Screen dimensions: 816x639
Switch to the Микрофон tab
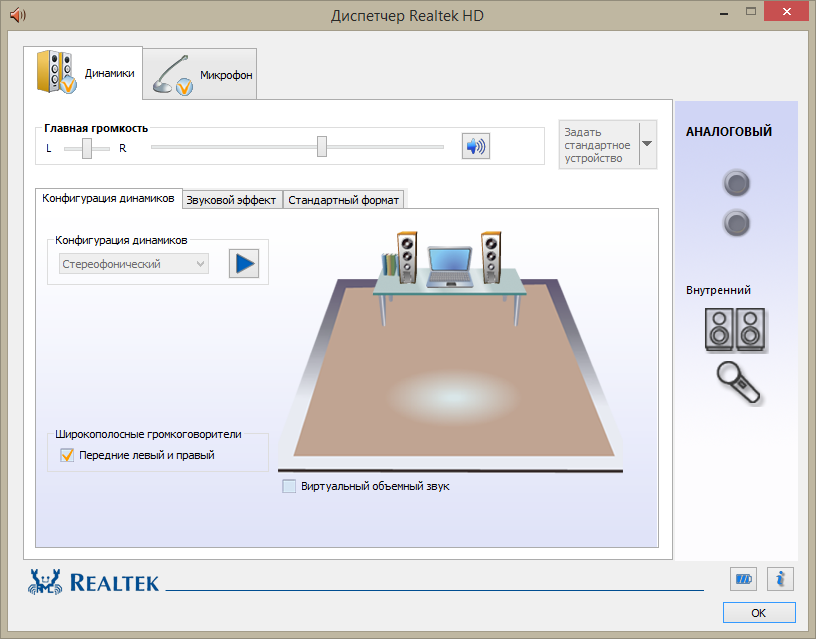pyautogui.click(x=199, y=72)
